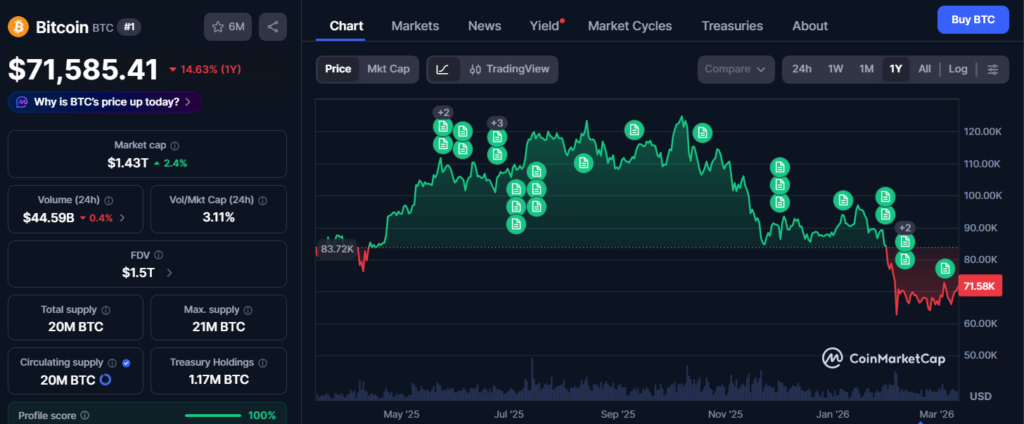Viewport: 1024px width, 424px height.
Task: Click the #1 rank badge
Action: click(x=129, y=27)
